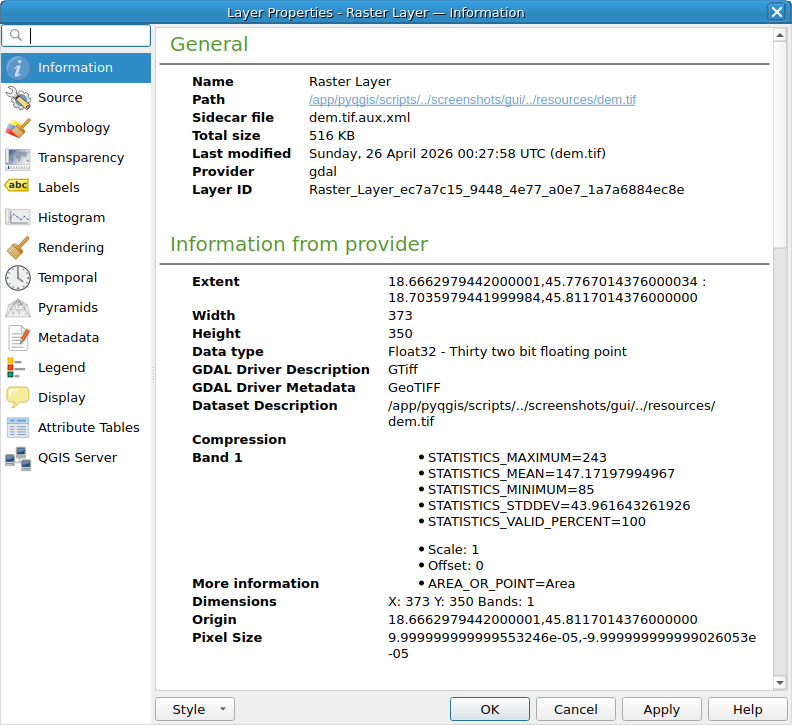Click the Metadata document icon

[x=19, y=337]
